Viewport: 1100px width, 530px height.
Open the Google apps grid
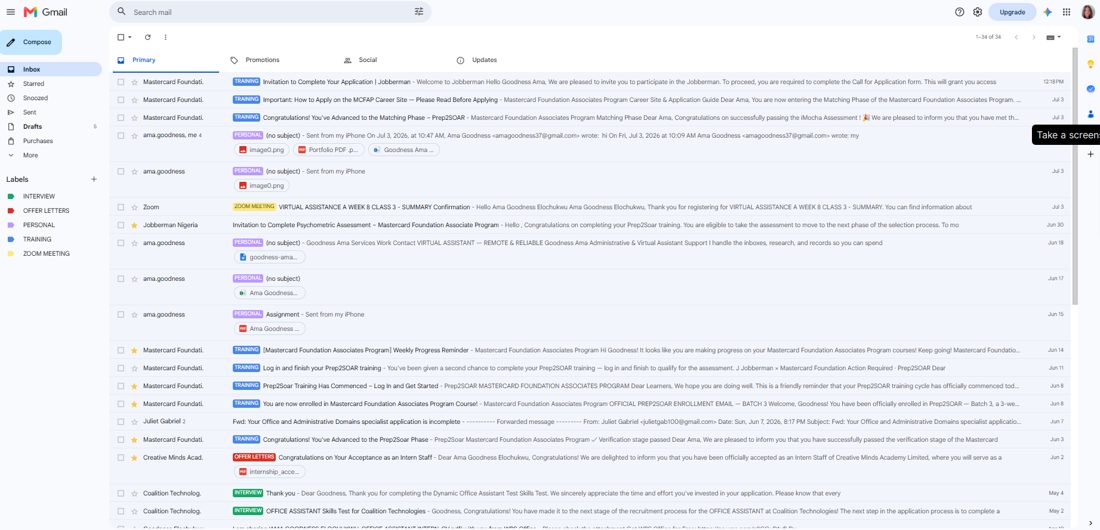pyautogui.click(x=1066, y=12)
